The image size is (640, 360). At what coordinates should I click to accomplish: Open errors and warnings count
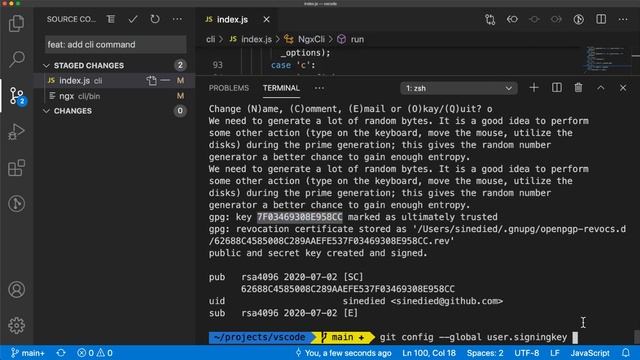tap(95, 353)
